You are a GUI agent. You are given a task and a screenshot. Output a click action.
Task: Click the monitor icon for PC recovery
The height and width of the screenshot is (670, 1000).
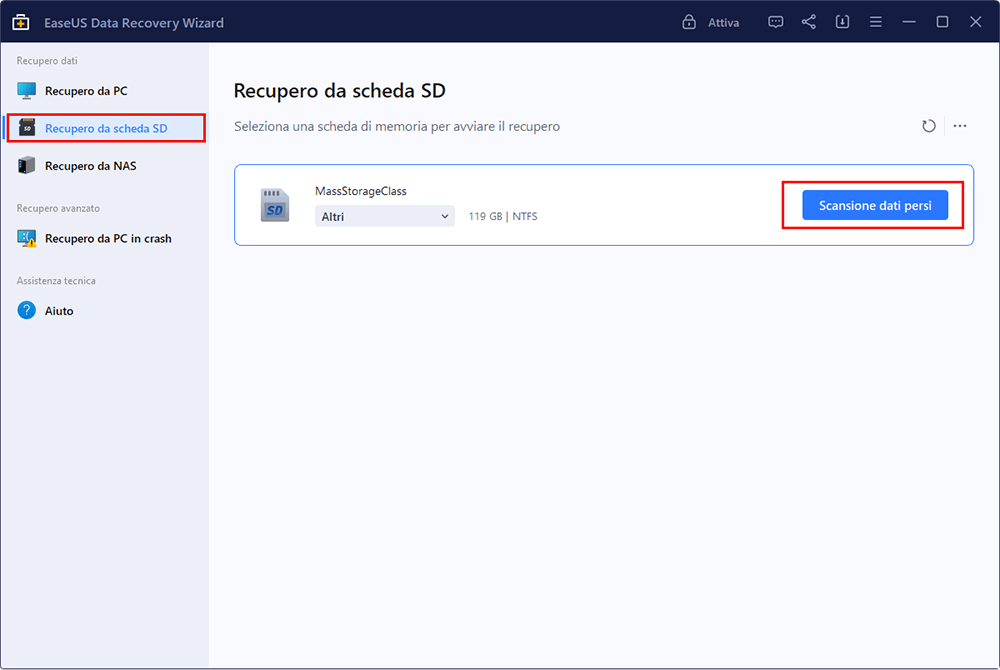[x=26, y=91]
